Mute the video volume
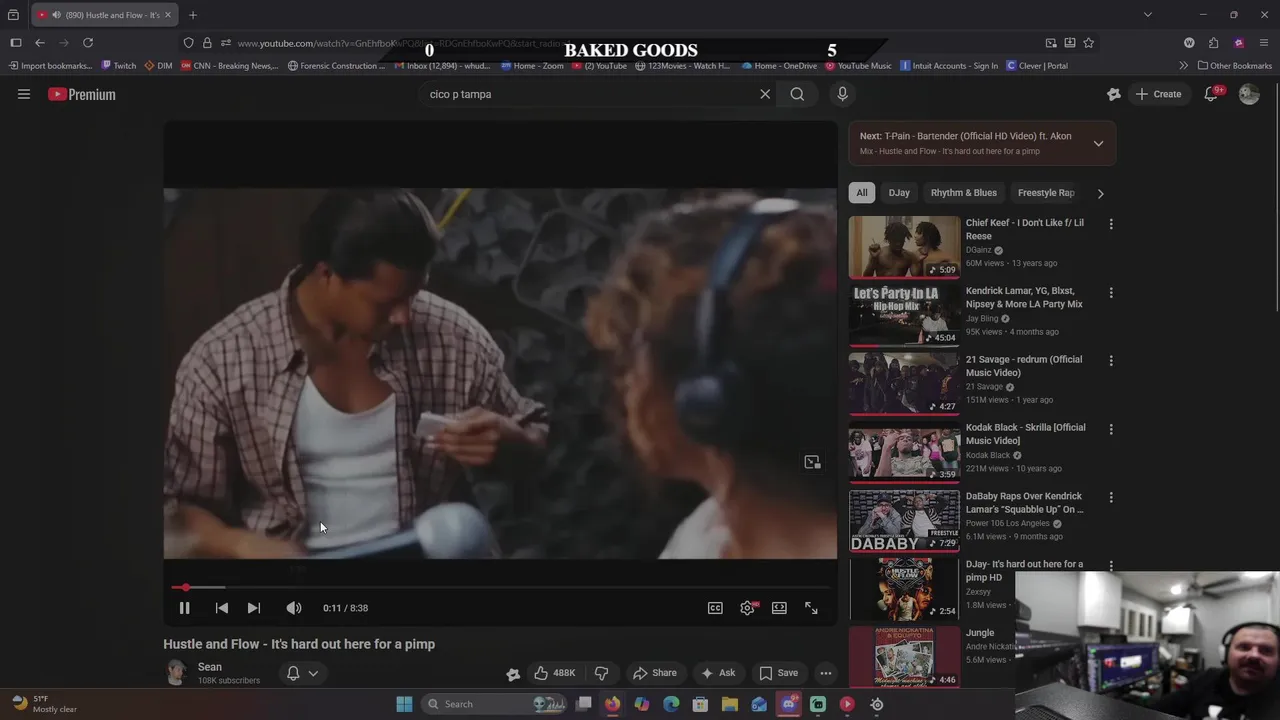The height and width of the screenshot is (720, 1280). point(293,608)
